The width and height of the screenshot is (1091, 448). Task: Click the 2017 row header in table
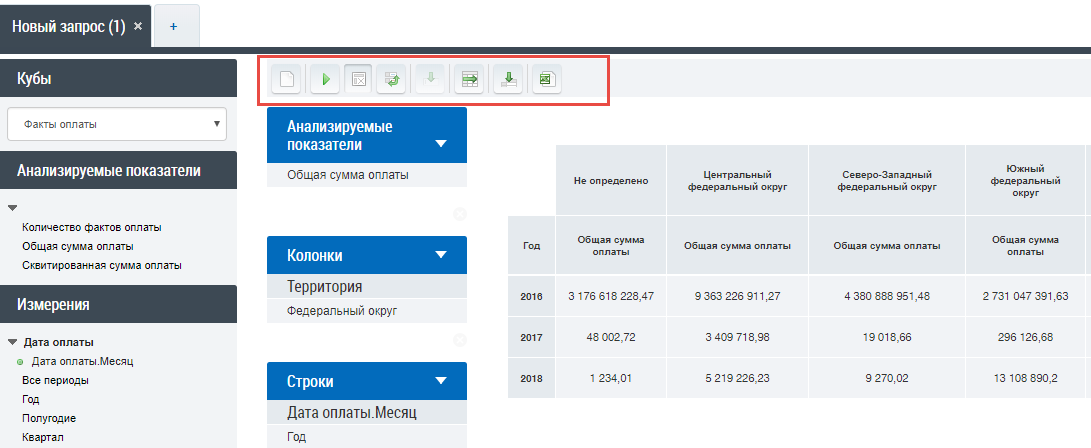coord(531,337)
